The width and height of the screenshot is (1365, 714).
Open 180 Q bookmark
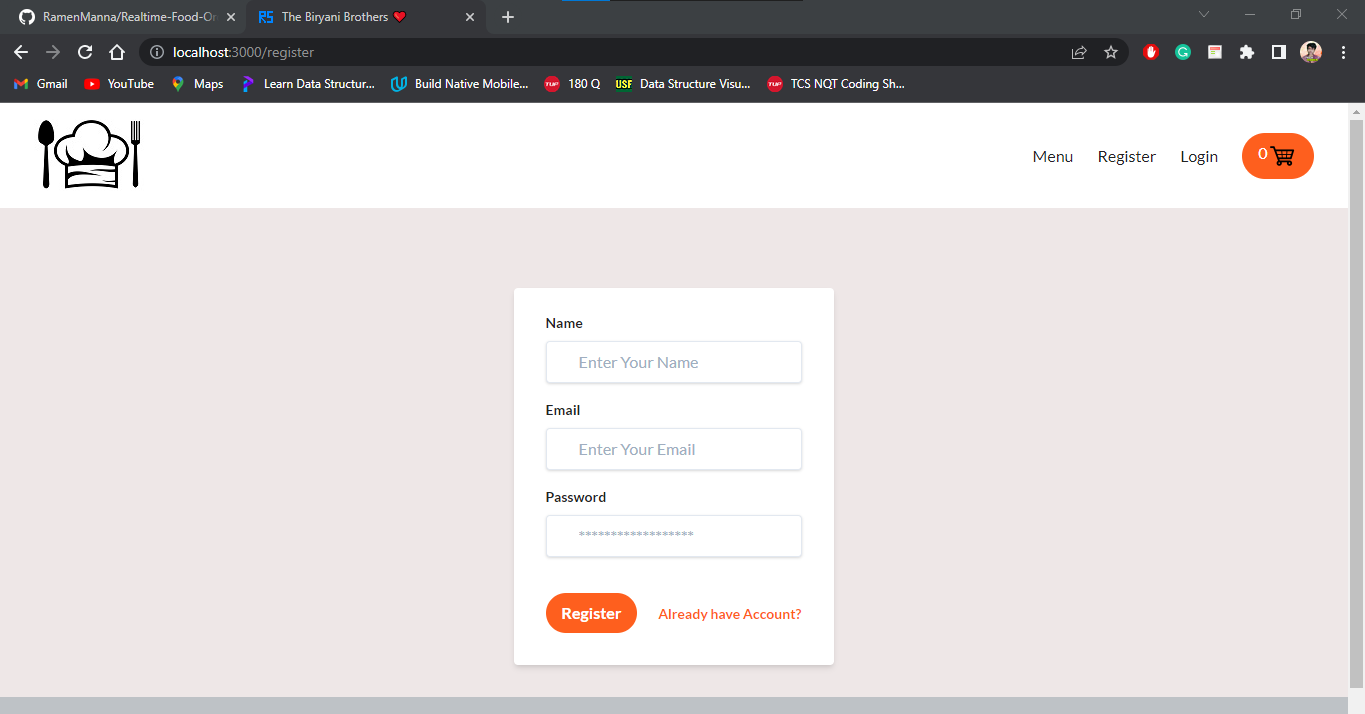(x=572, y=84)
